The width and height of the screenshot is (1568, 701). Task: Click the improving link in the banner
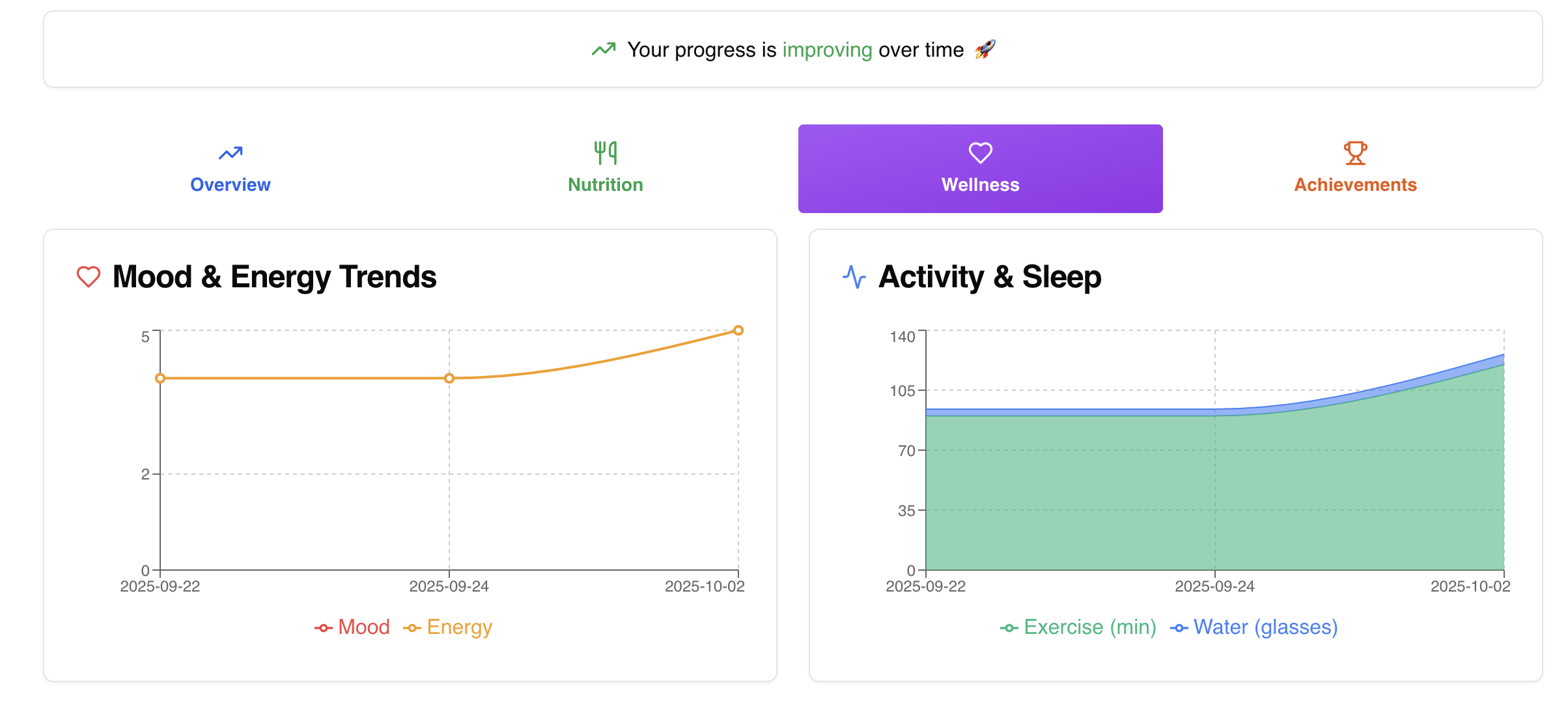[x=828, y=50]
